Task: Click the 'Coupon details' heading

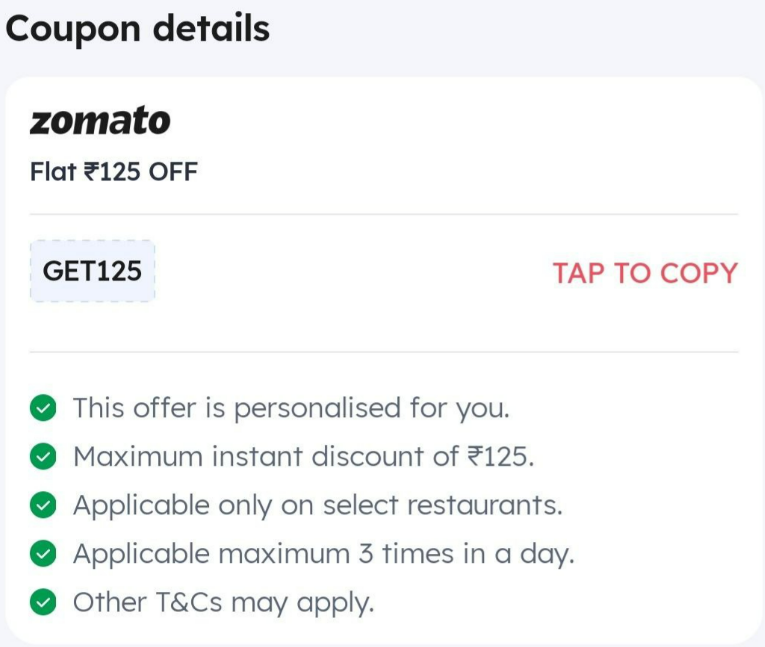Action: click(x=137, y=29)
